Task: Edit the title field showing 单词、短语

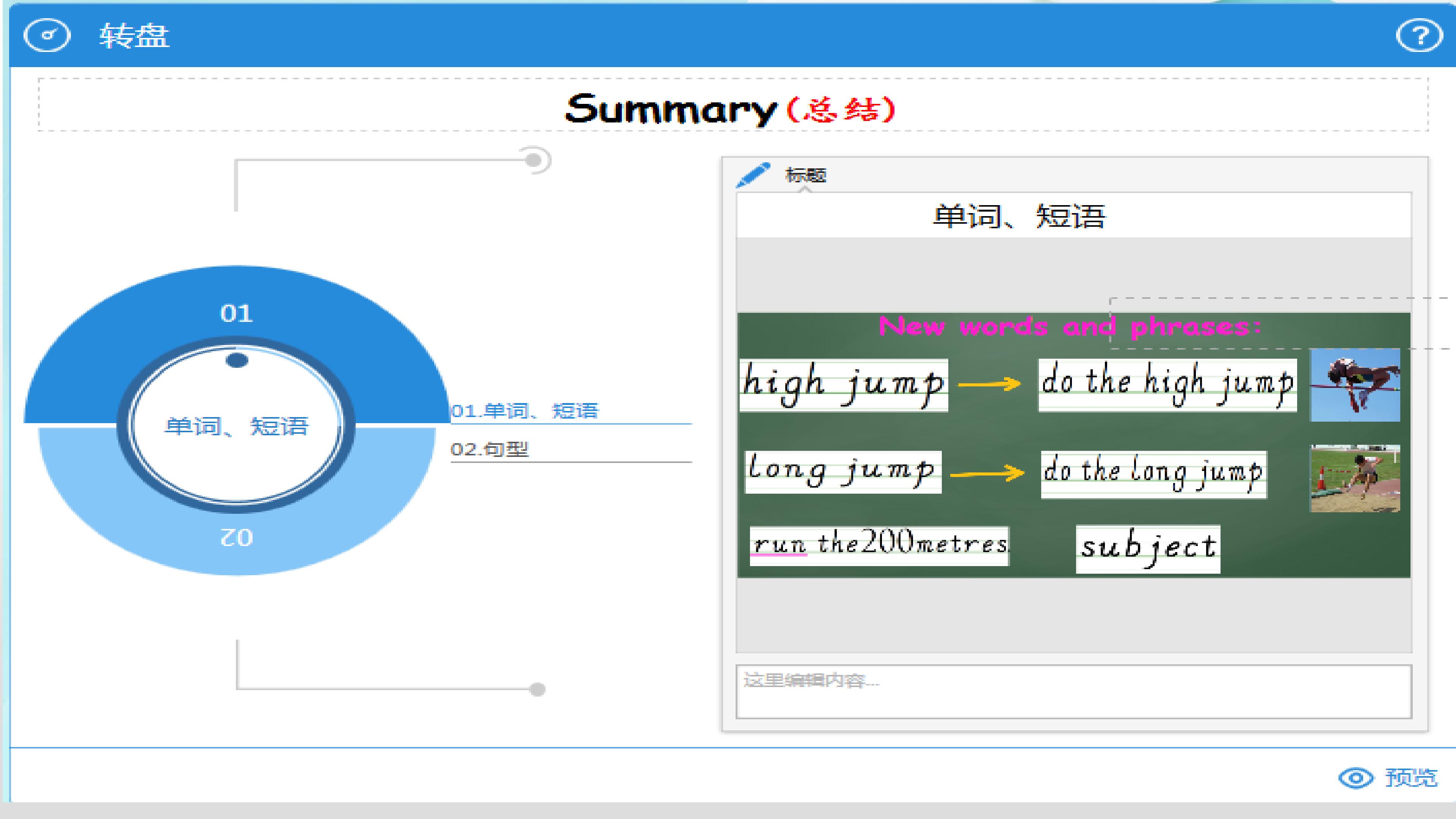Action: [x=1074, y=215]
